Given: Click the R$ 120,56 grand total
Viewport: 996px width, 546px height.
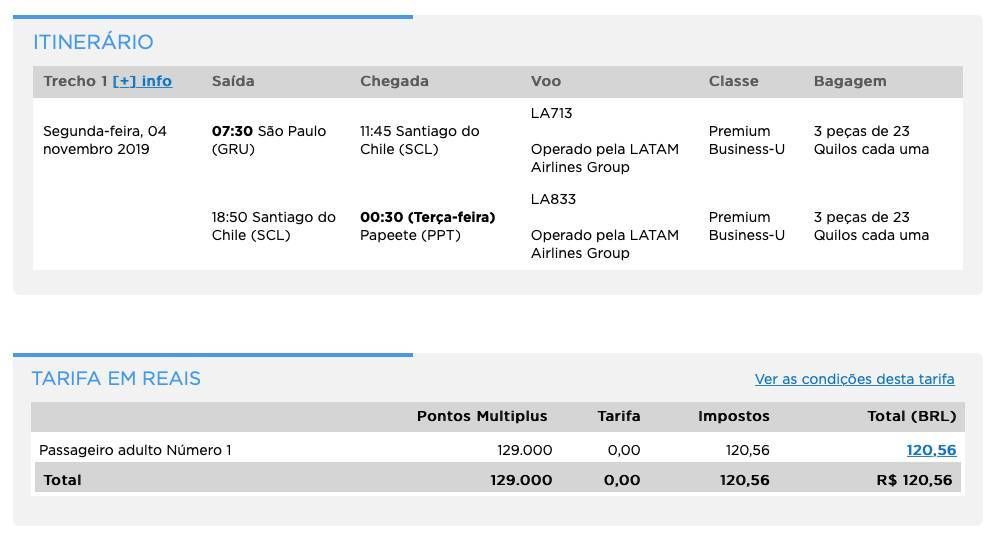Looking at the screenshot, I should 914,480.
